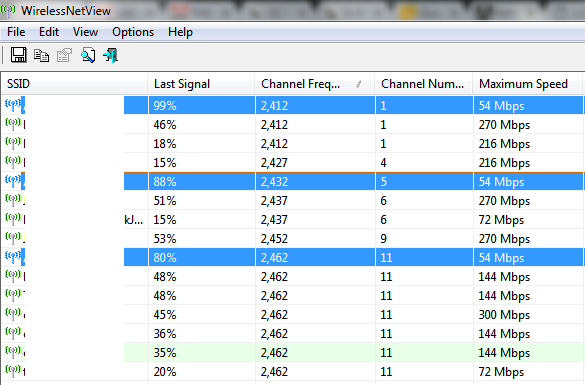Click the truncated SSID text ending in kJ...
This screenshot has width=585, height=385.
pyautogui.click(x=134, y=220)
